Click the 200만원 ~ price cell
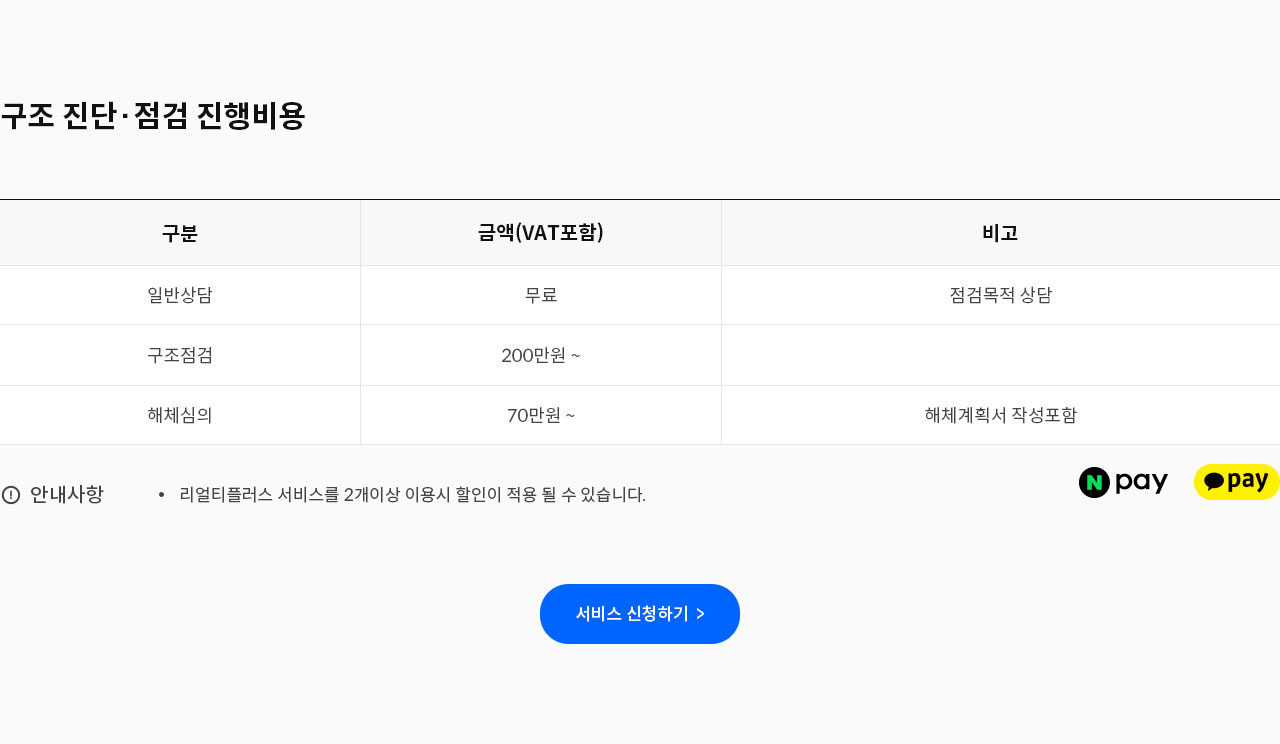 point(541,355)
